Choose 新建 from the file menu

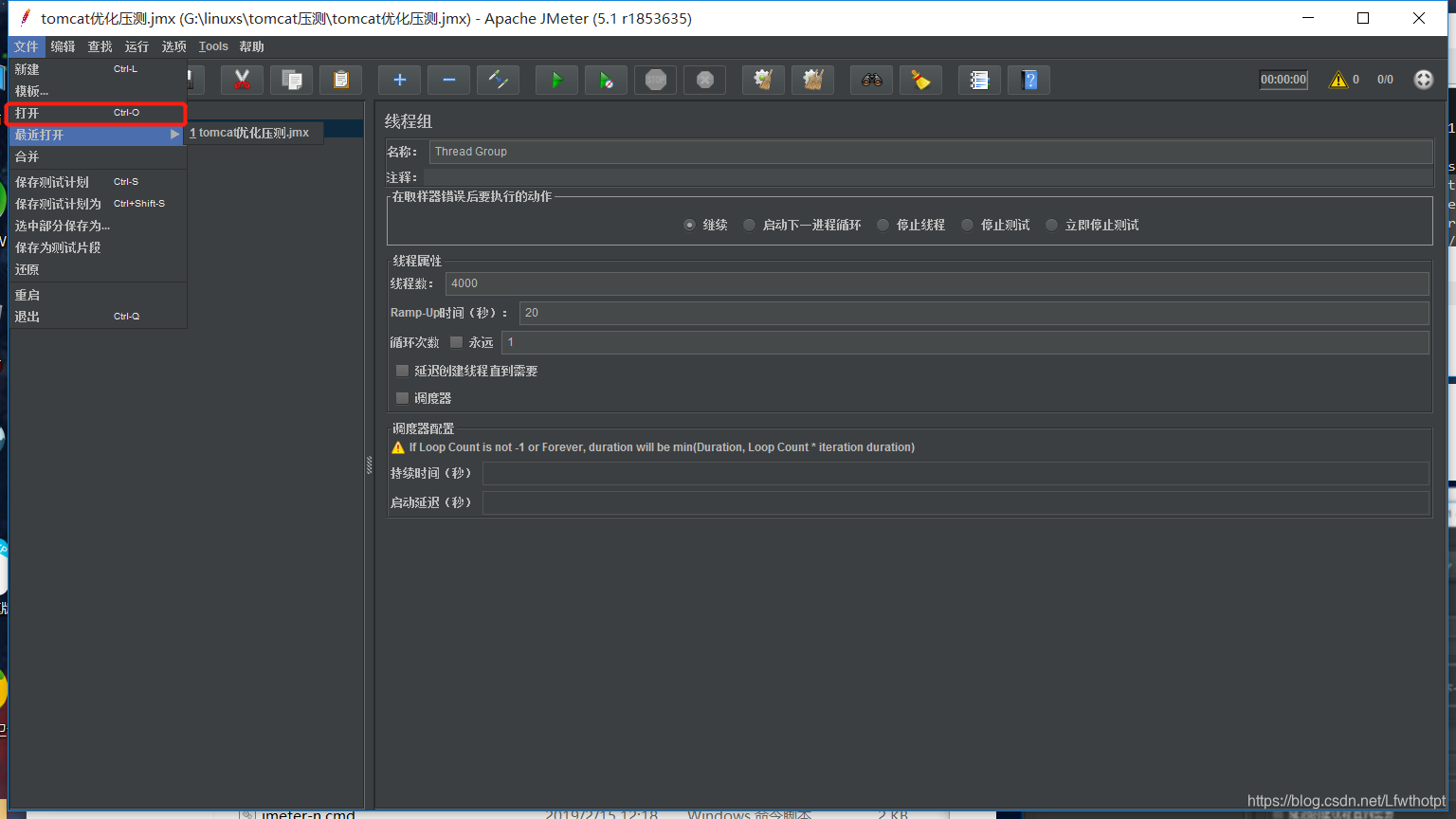[98, 69]
